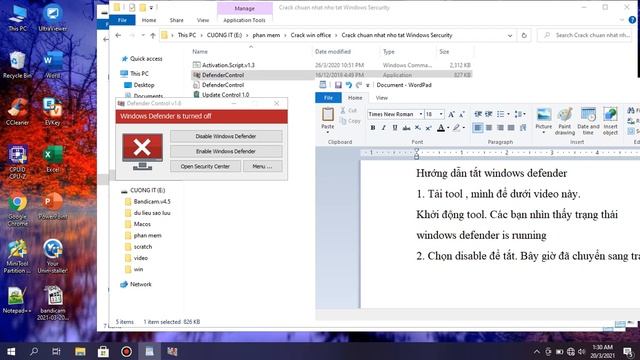Select Activation.Script.v1.3 file
Image resolution: width=640 pixels, height=360 pixels.
[228, 65]
